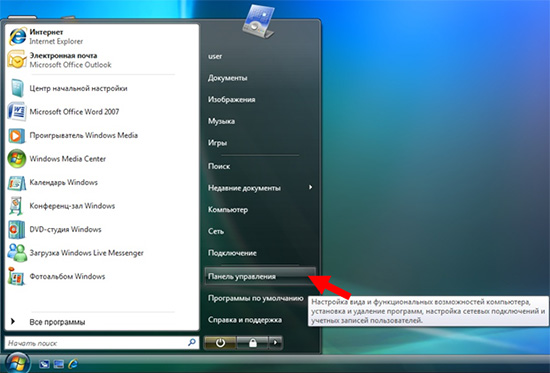Open the user personal folder
This screenshot has height=373, width=550.
[x=215, y=56]
